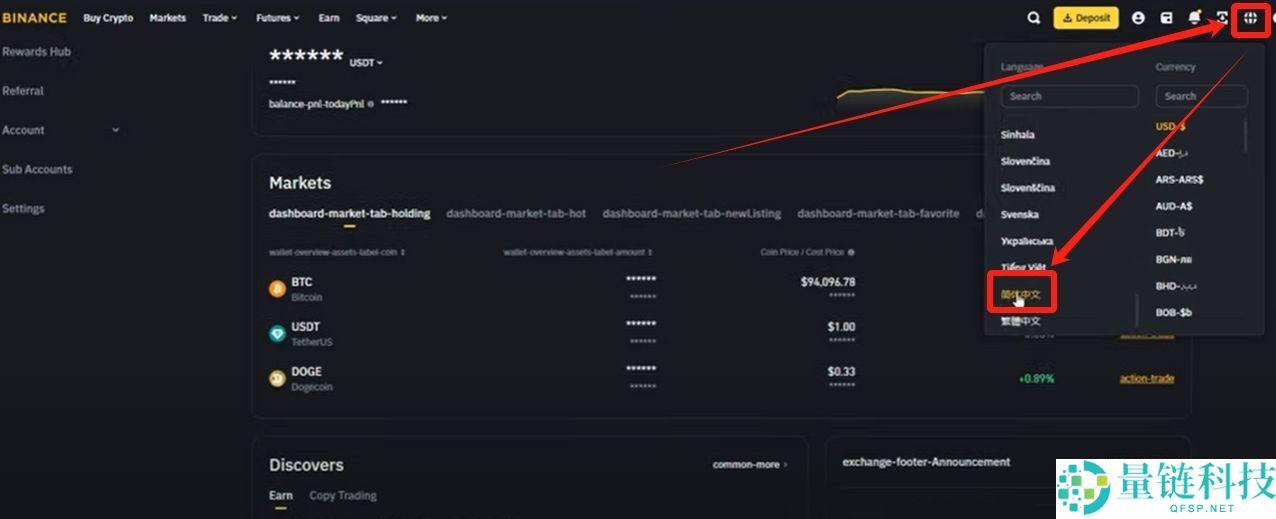
Task: Click the globe language icon in header
Action: 1250,18
